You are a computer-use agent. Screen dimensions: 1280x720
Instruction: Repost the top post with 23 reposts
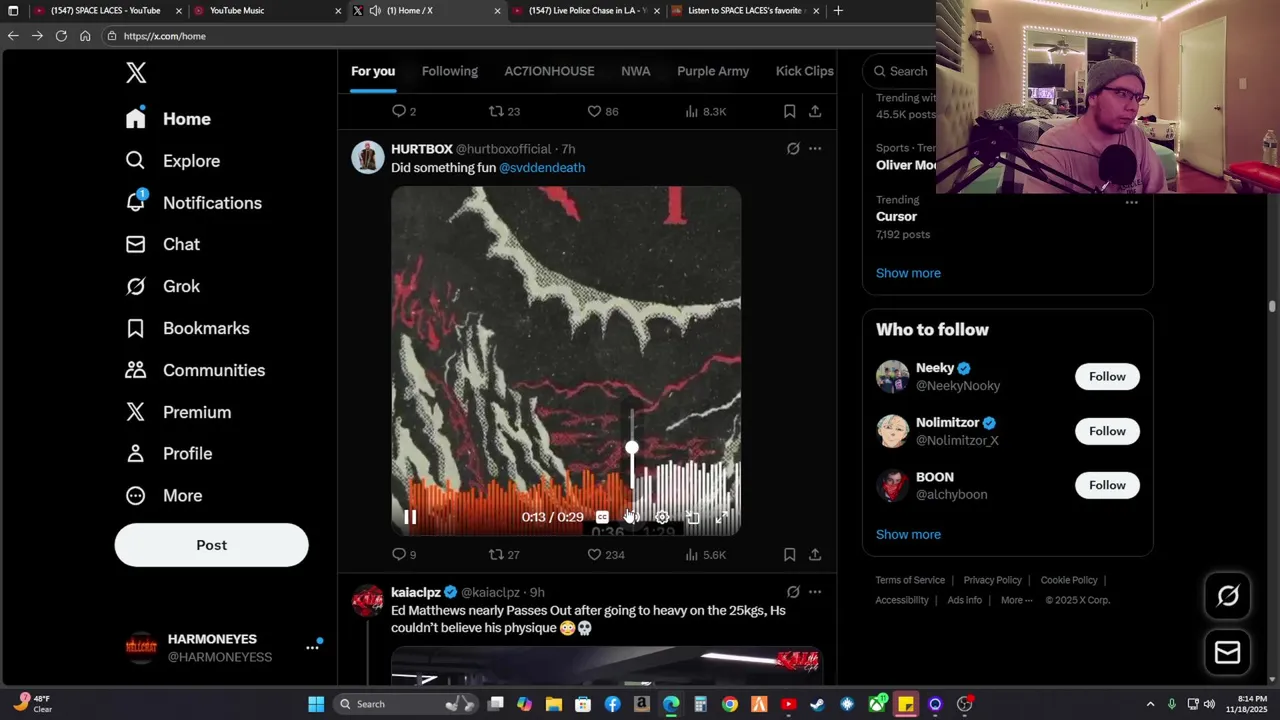(x=503, y=111)
